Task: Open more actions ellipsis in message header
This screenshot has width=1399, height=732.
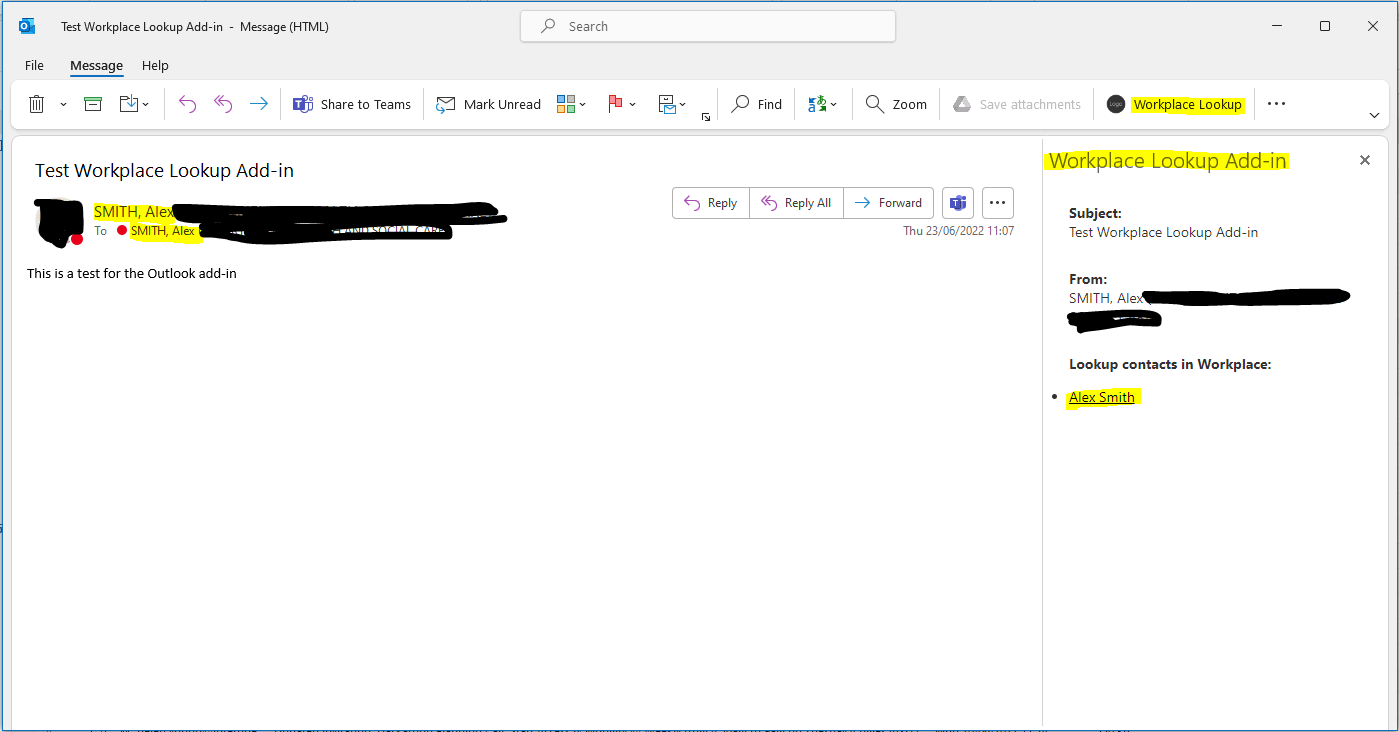Action: click(x=998, y=203)
